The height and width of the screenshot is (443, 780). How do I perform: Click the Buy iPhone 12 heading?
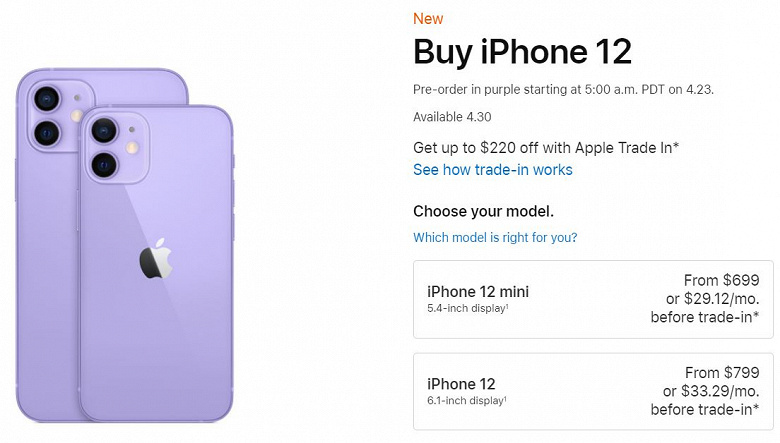[x=522, y=52]
